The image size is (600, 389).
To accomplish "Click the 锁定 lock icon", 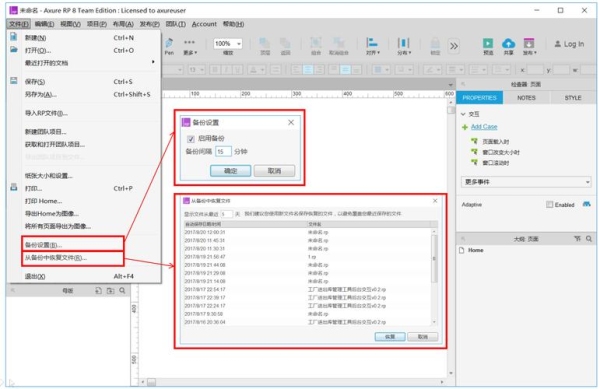I will [435, 46].
